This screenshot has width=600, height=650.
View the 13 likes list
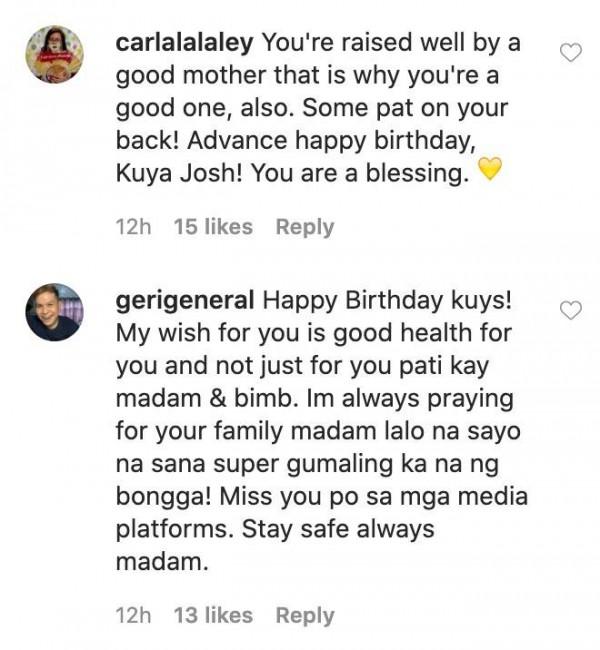tap(213, 616)
